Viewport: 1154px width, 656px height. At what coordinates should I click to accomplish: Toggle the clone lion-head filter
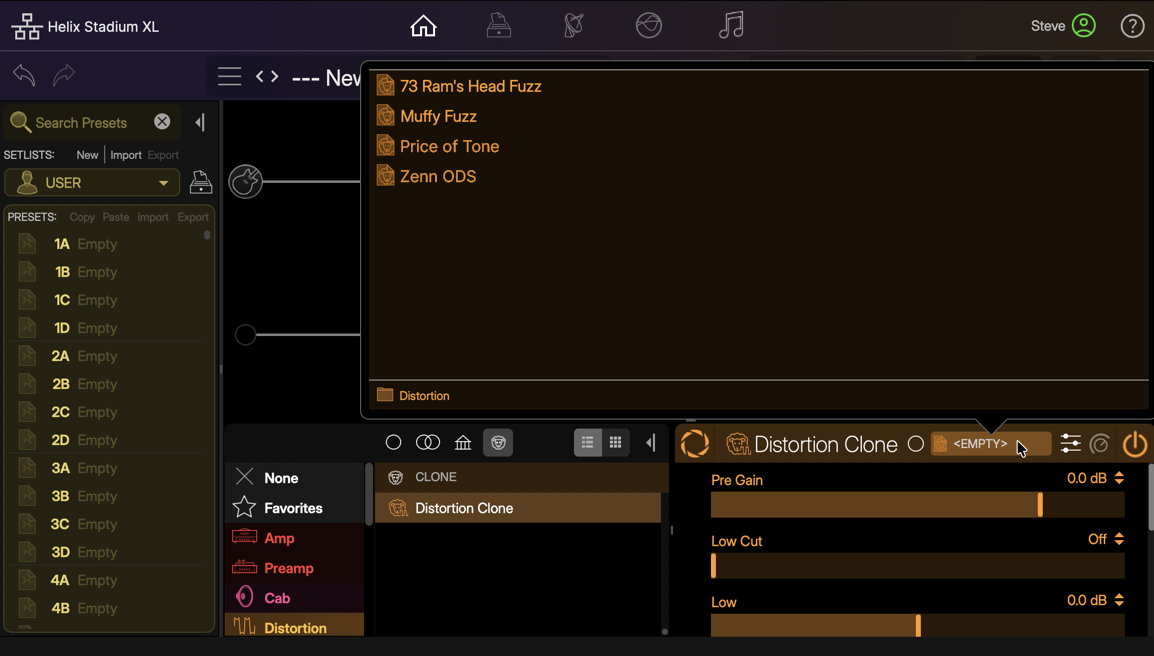tap(498, 442)
